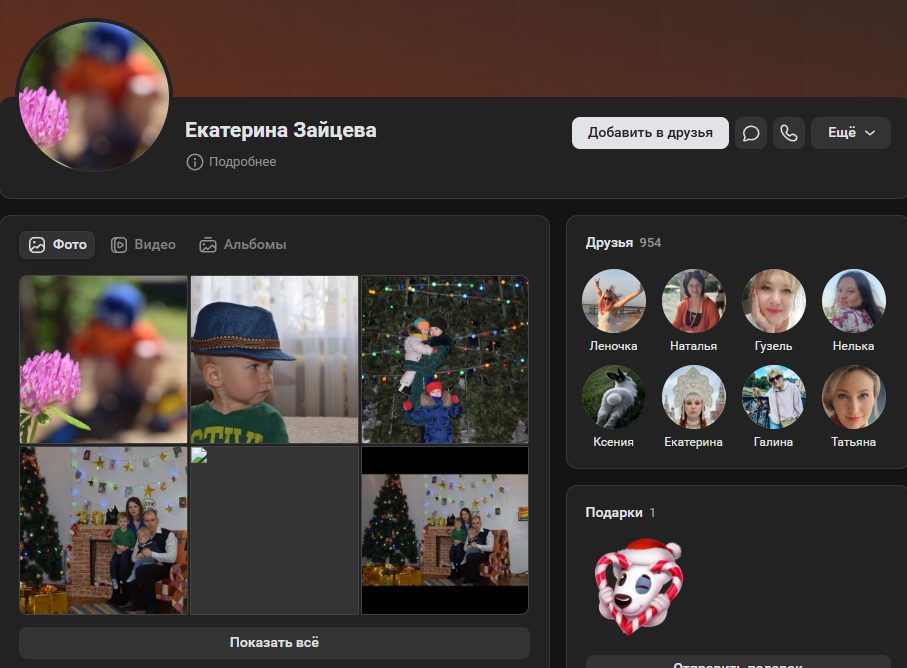Click the name Галина
The height and width of the screenshot is (668, 907).
coord(773,442)
